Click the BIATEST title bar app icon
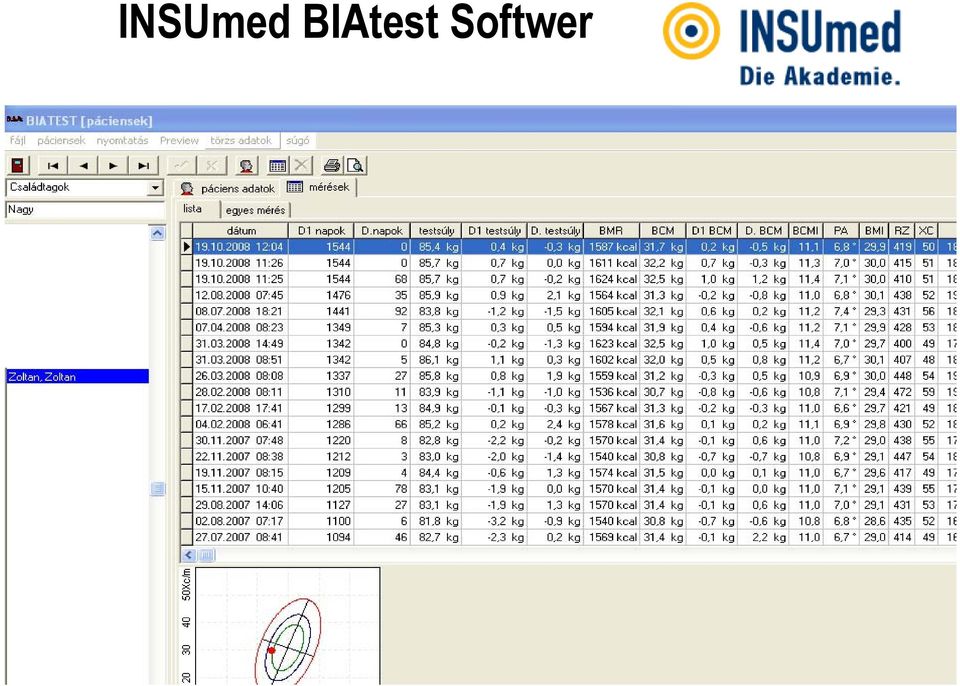 [15, 119]
